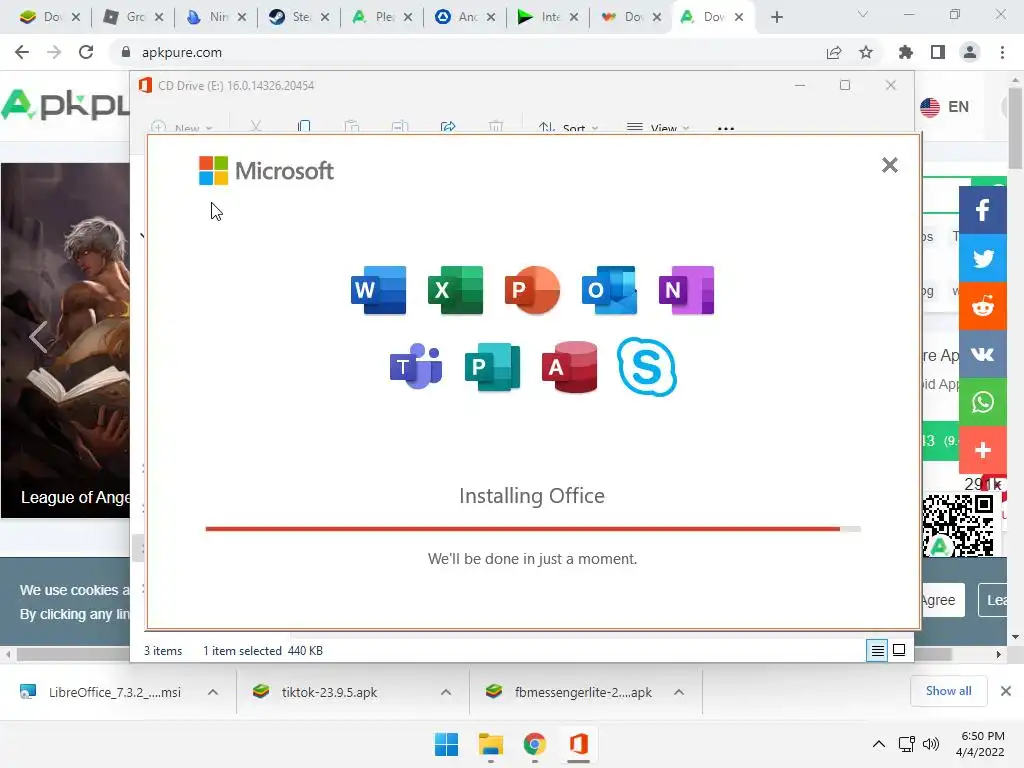Image resolution: width=1024 pixels, height=768 pixels.
Task: Open Chrome profile avatar
Action: pyautogui.click(x=970, y=52)
